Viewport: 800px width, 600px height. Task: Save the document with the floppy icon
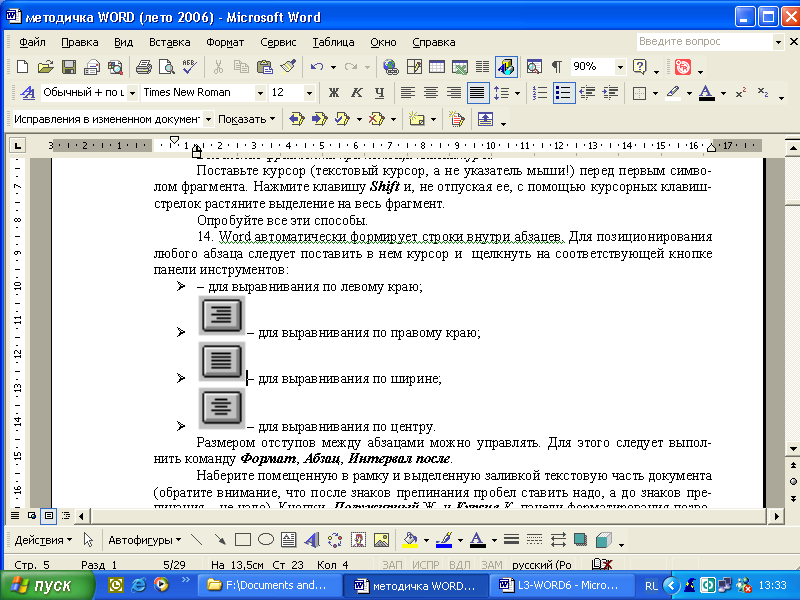(x=69, y=67)
